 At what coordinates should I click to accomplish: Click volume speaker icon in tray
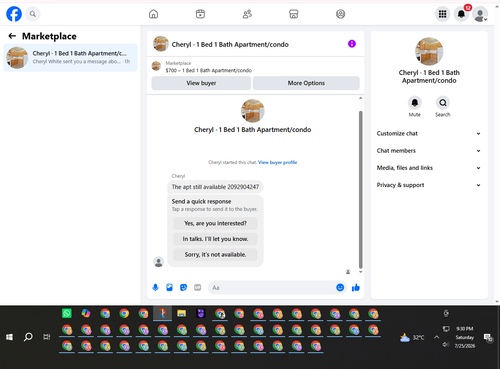coord(446,344)
